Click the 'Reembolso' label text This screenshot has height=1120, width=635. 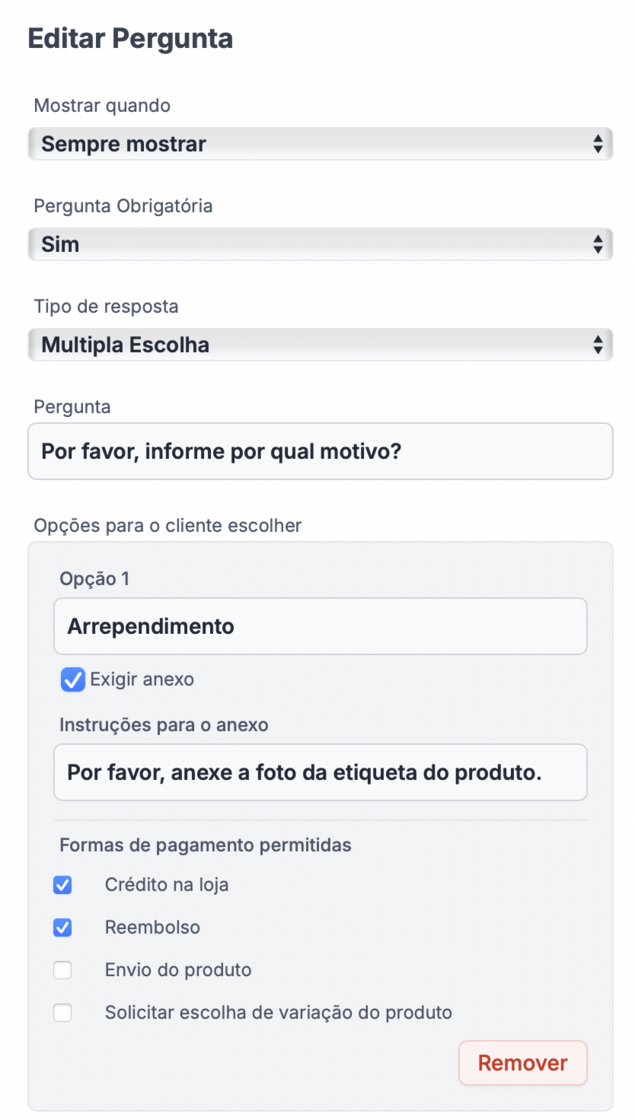click(x=152, y=928)
